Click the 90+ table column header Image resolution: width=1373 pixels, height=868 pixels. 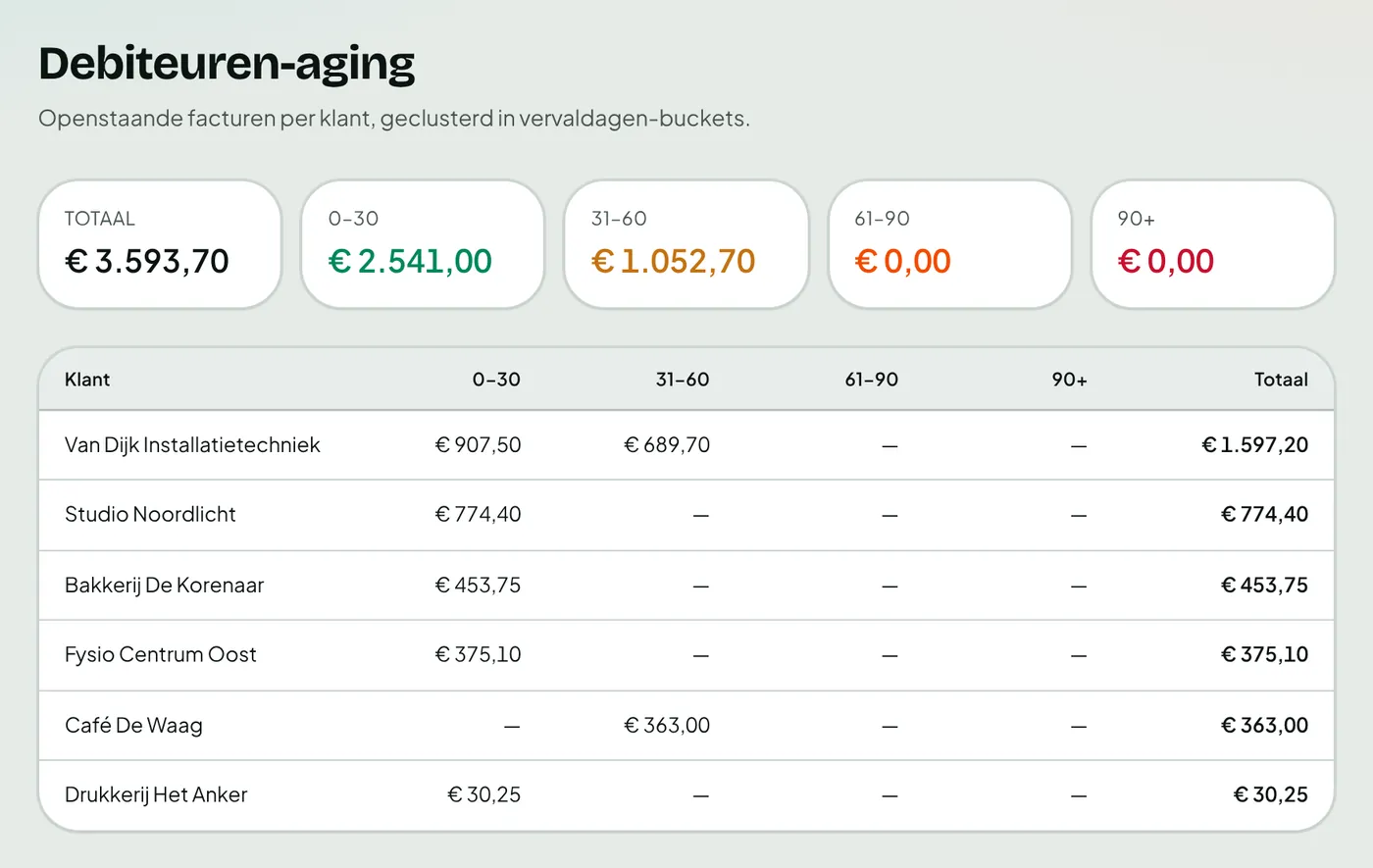(x=1069, y=380)
